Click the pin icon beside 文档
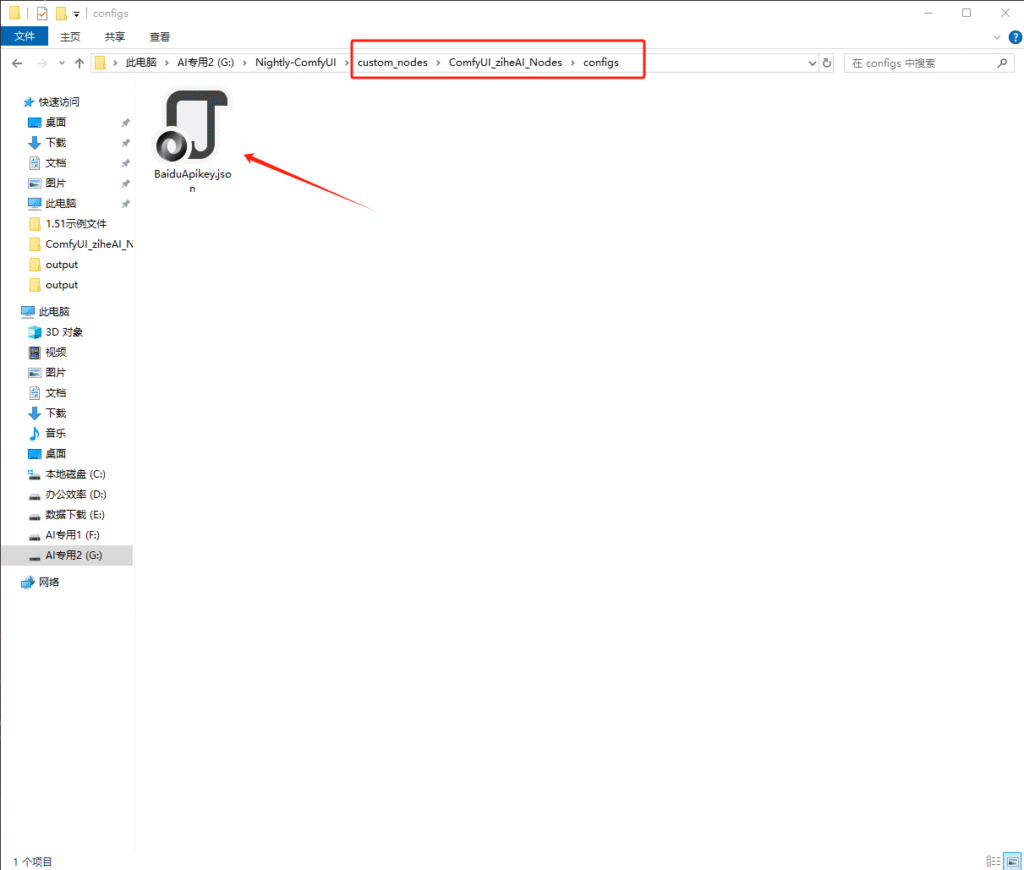The height and width of the screenshot is (870, 1024). 125,163
